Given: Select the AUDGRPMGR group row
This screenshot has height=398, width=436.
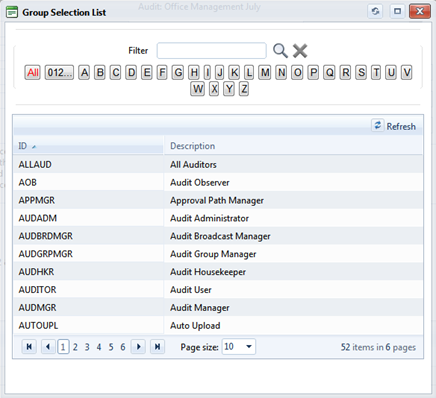Looking at the screenshot, I should pyautogui.click(x=218, y=254).
